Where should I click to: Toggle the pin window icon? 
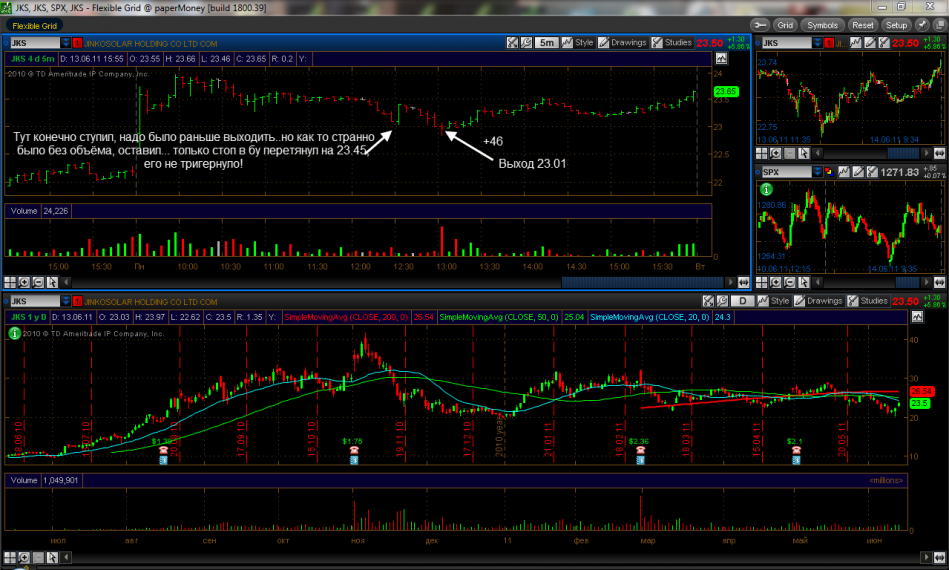click(922, 25)
